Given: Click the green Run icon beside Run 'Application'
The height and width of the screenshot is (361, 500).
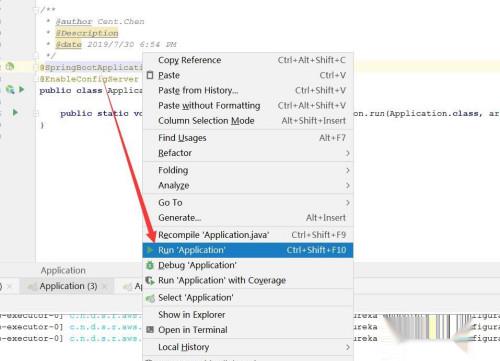Looking at the screenshot, I should 150,250.
